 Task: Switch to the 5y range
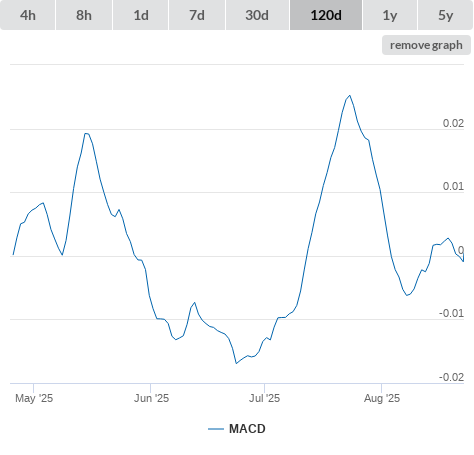[445, 15]
